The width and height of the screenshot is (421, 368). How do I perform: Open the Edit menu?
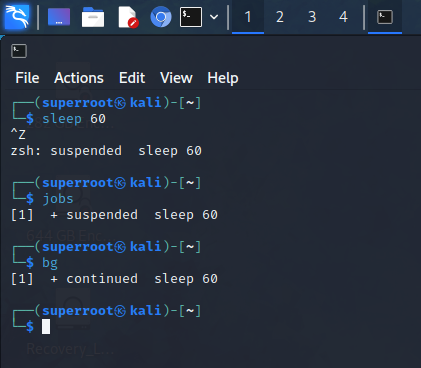(132, 78)
